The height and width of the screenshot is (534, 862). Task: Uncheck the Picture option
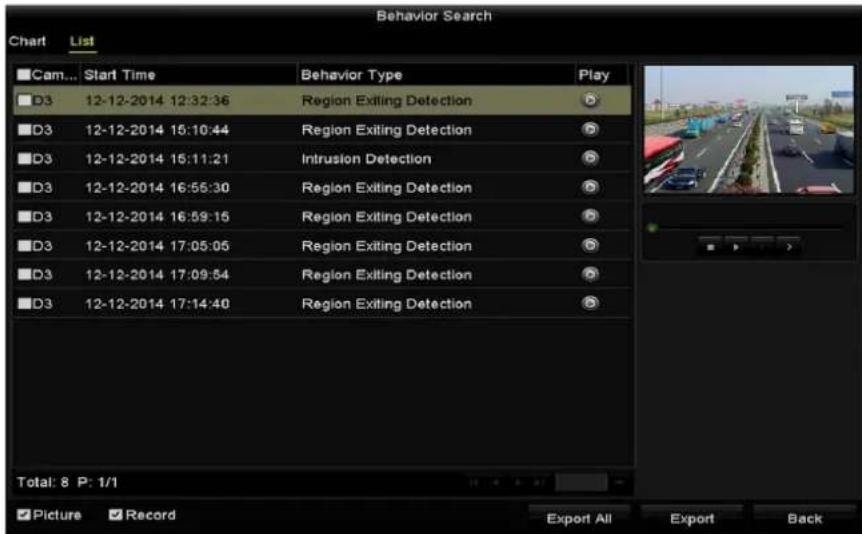(x=23, y=515)
